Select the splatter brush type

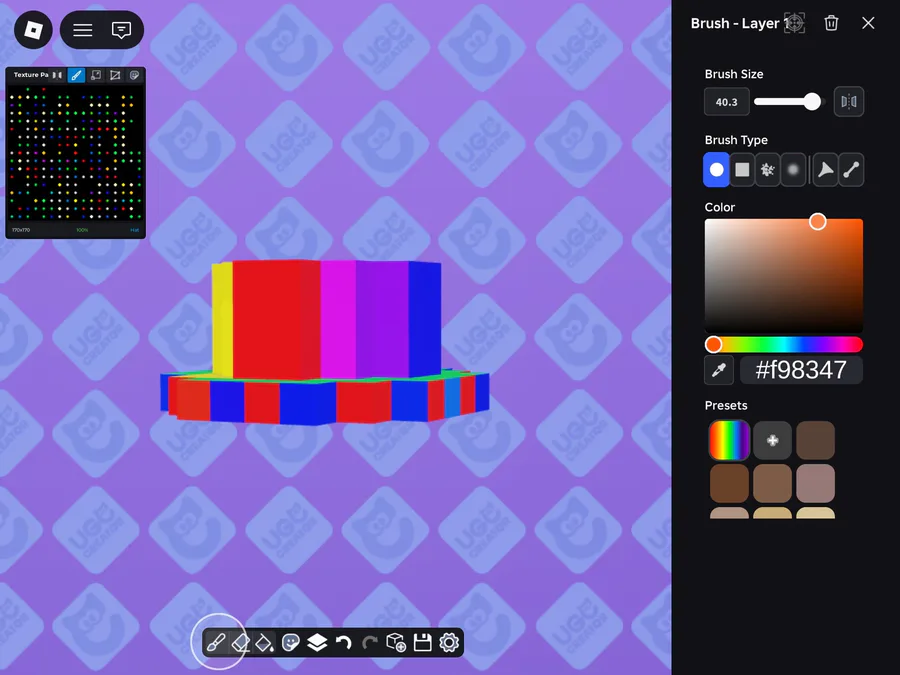tap(767, 169)
